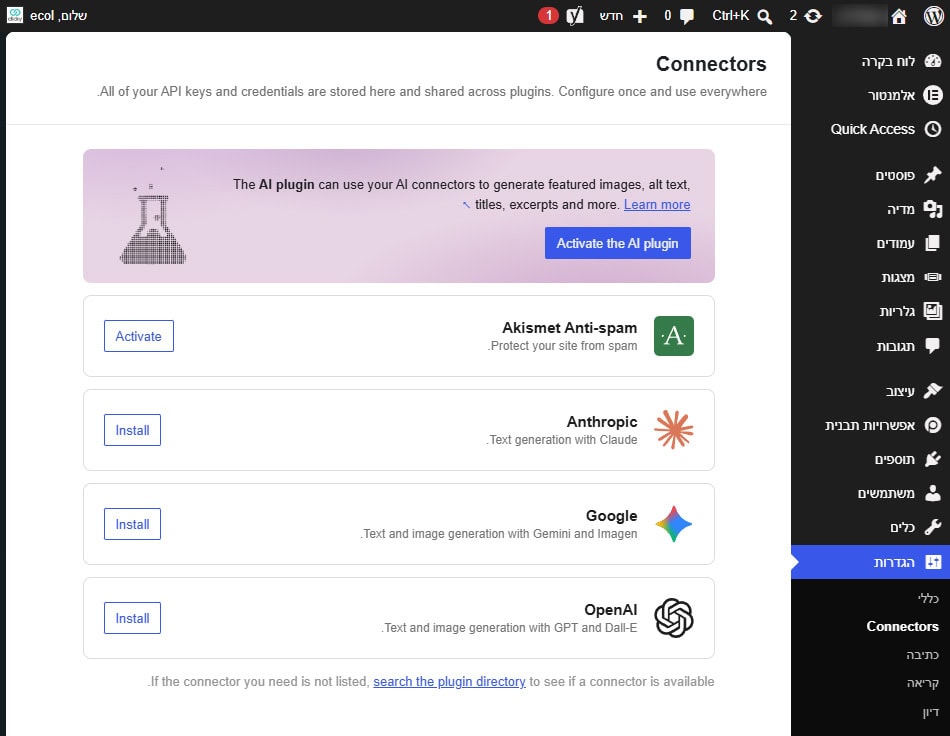
Task: Select Connectors submenu item
Action: (902, 626)
